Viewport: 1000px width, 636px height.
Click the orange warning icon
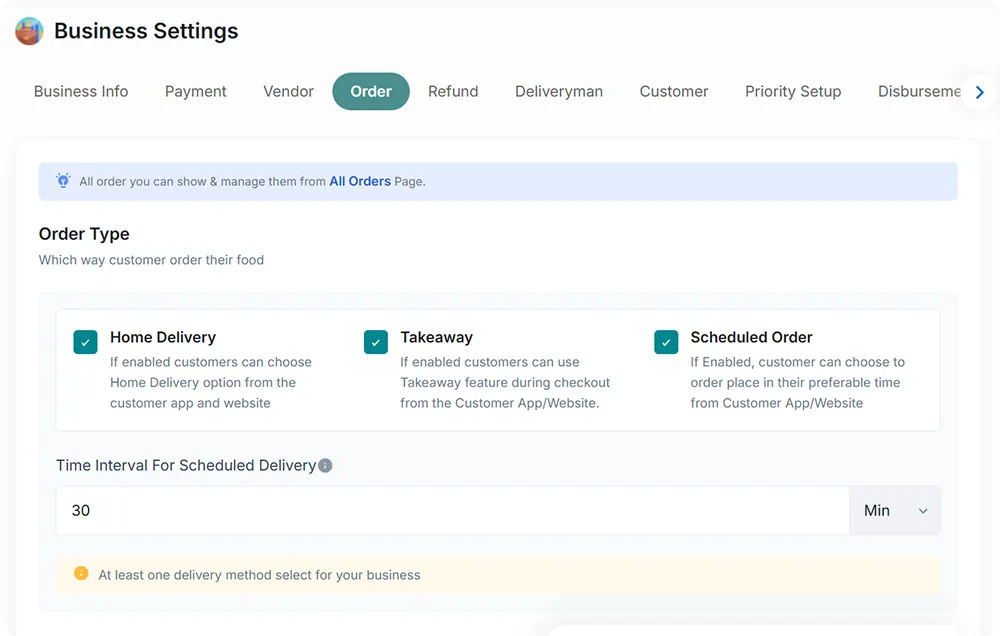[x=81, y=573]
